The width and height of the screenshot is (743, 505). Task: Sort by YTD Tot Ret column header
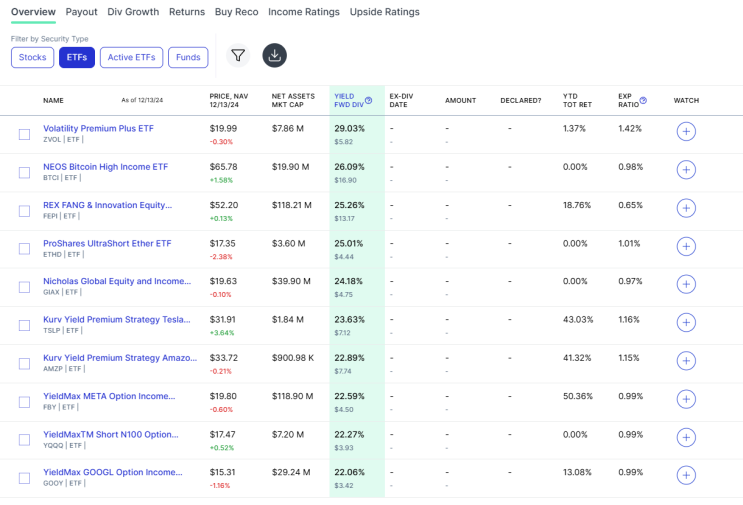click(x=579, y=100)
